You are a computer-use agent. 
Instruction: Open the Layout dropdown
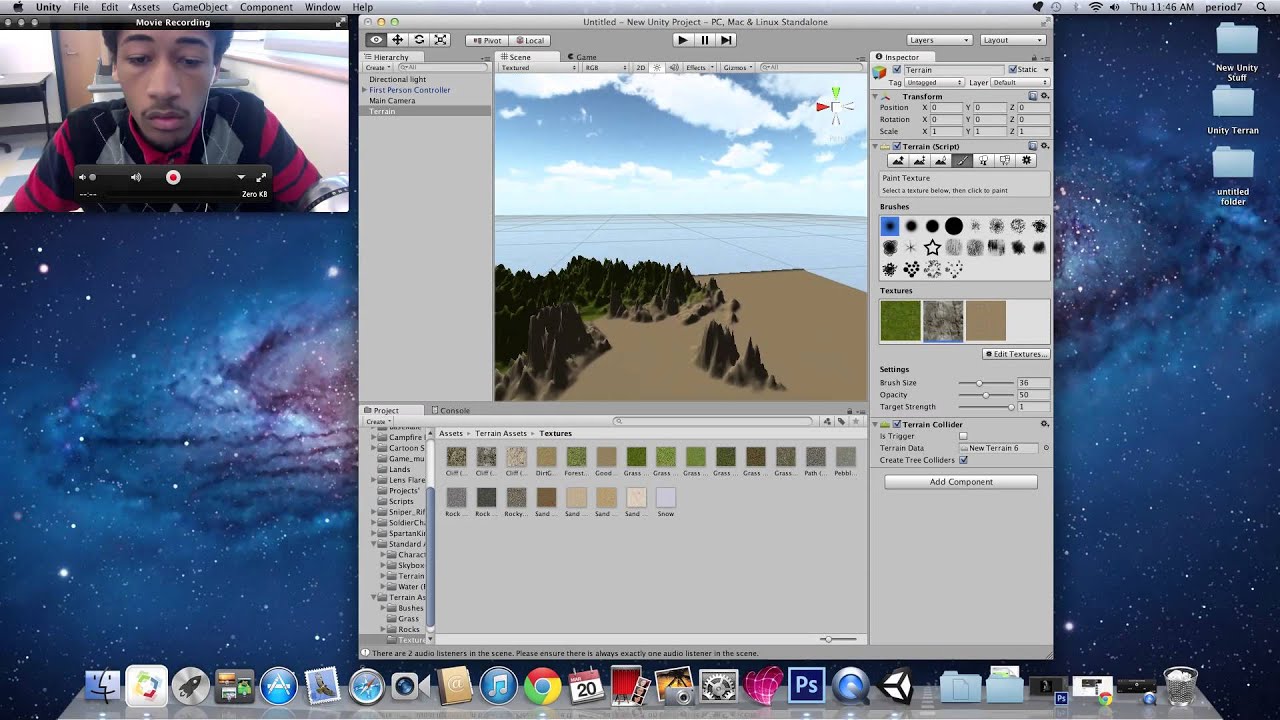[1012, 40]
